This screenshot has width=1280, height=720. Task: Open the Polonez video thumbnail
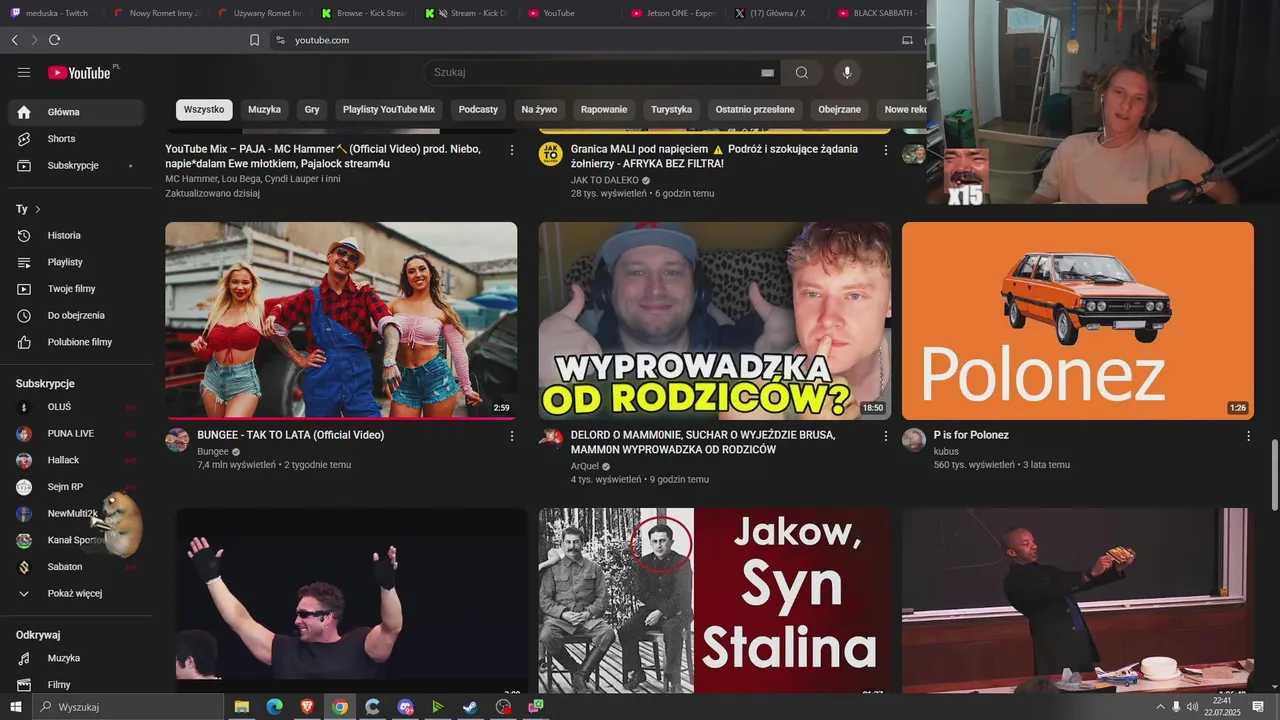coord(1078,321)
